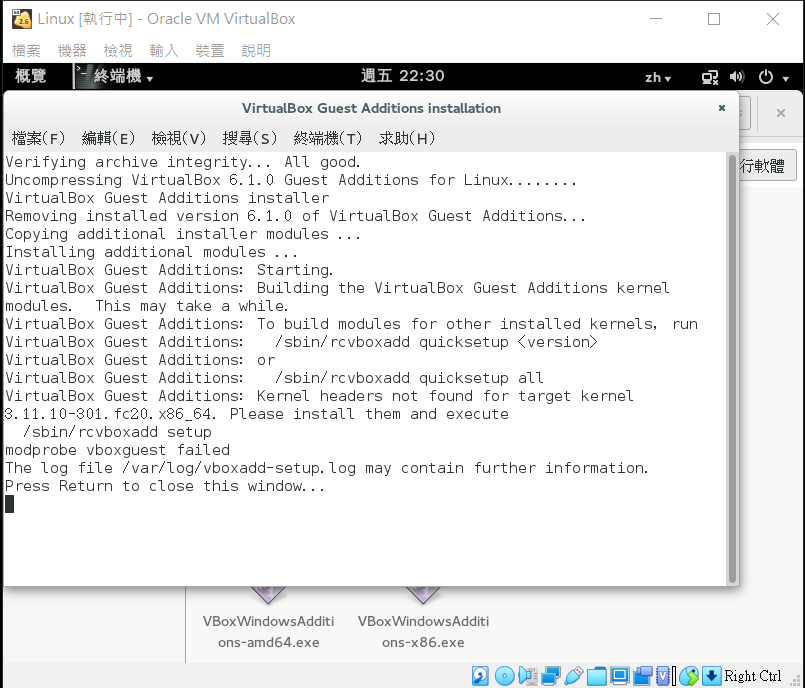
Task: Open the terminal 檔案(F) menu
Action: [39, 138]
